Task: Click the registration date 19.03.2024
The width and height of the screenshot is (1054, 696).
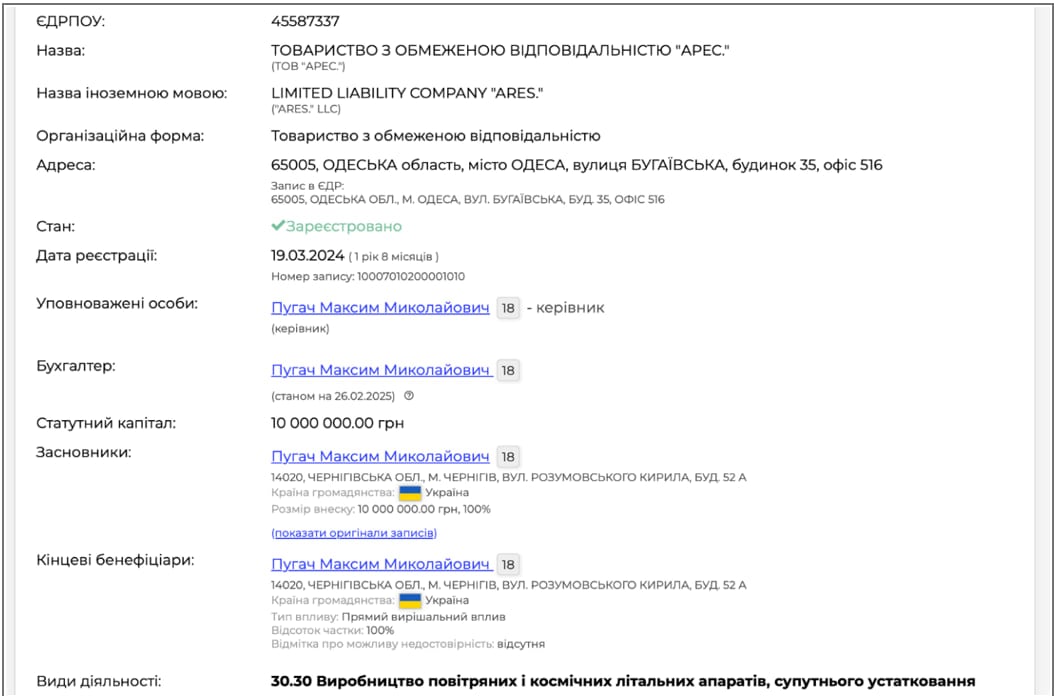Action: (x=307, y=256)
